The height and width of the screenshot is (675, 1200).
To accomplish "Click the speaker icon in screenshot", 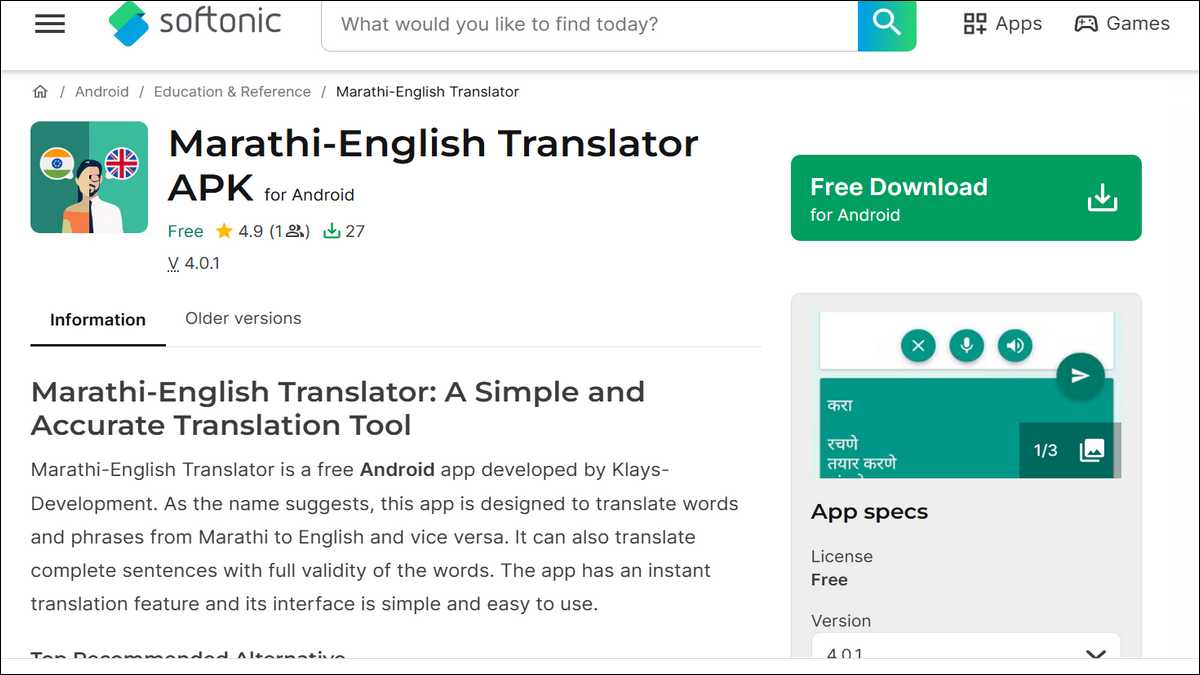I will click(x=1015, y=346).
